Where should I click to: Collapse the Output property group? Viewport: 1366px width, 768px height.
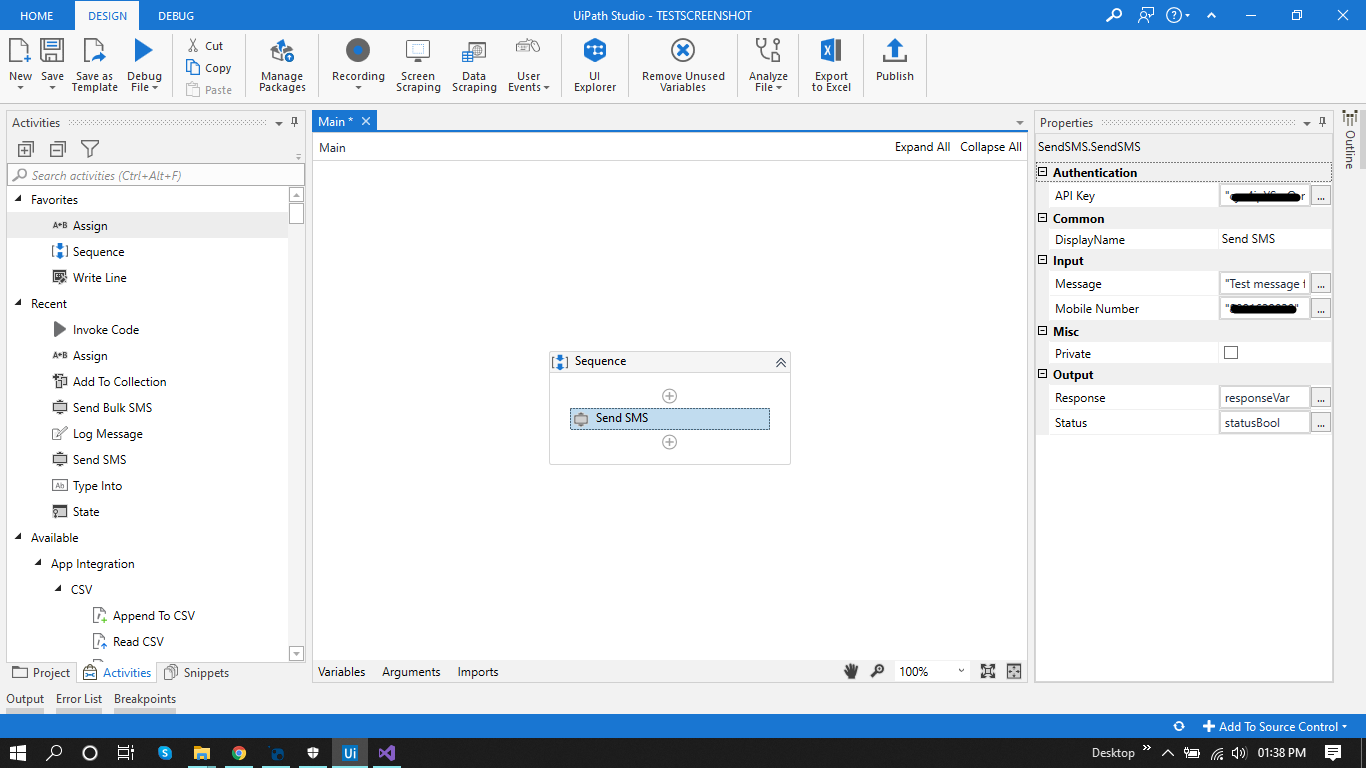point(1043,374)
